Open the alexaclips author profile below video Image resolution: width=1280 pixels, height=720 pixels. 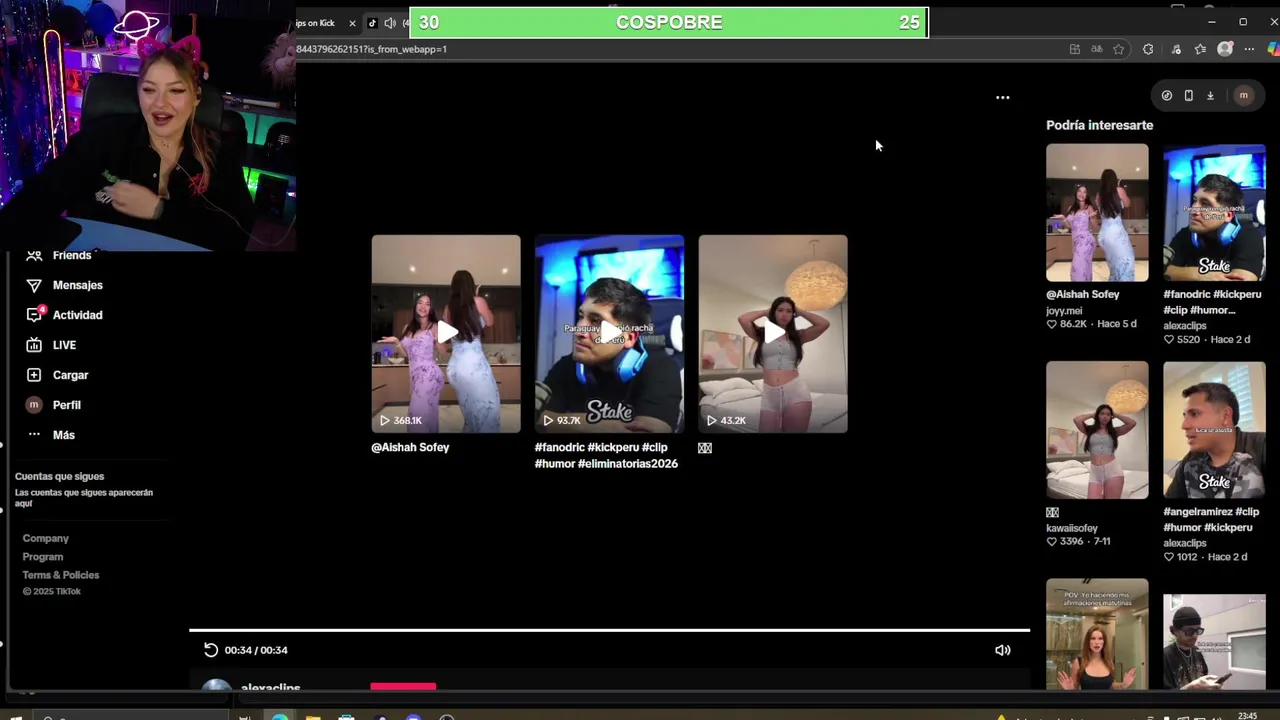point(270,688)
